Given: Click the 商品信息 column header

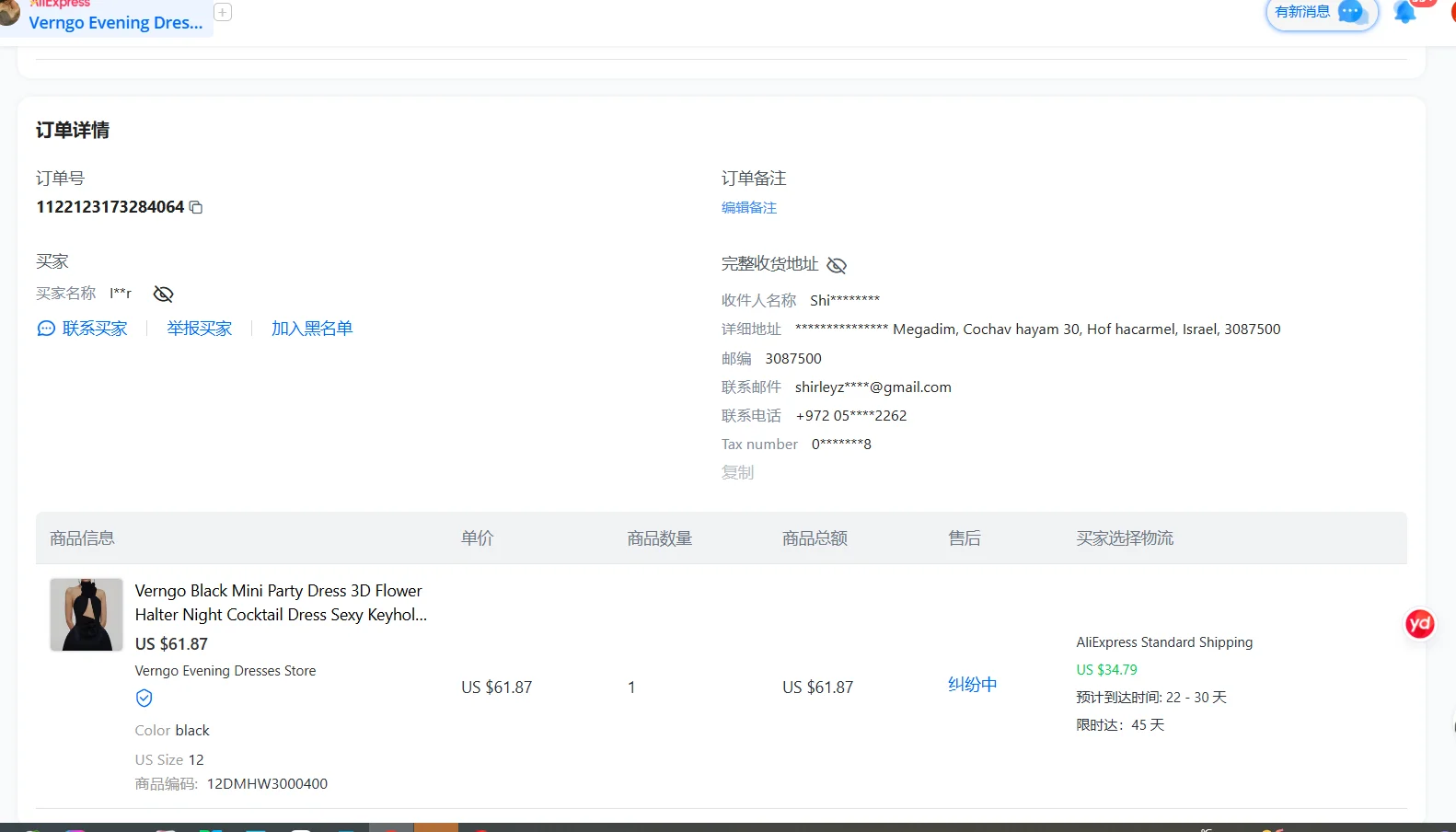Looking at the screenshot, I should [83, 538].
